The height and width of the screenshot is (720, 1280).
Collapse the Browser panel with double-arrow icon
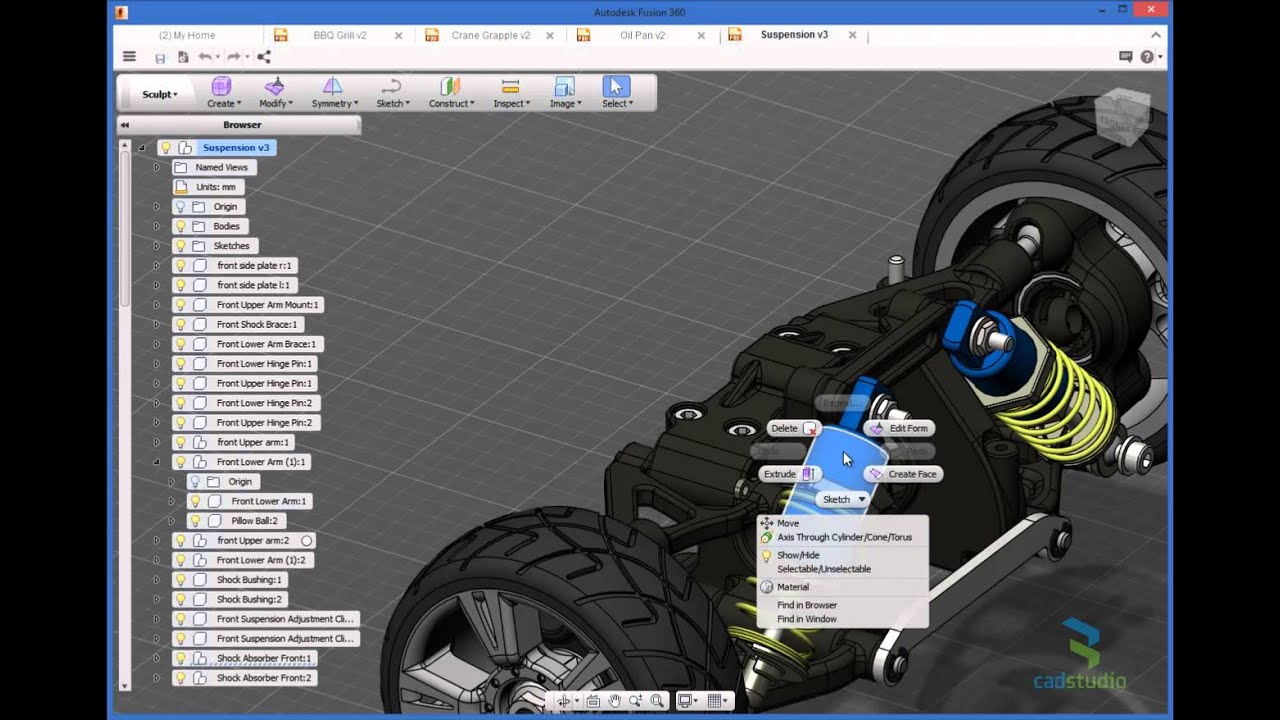coord(125,125)
